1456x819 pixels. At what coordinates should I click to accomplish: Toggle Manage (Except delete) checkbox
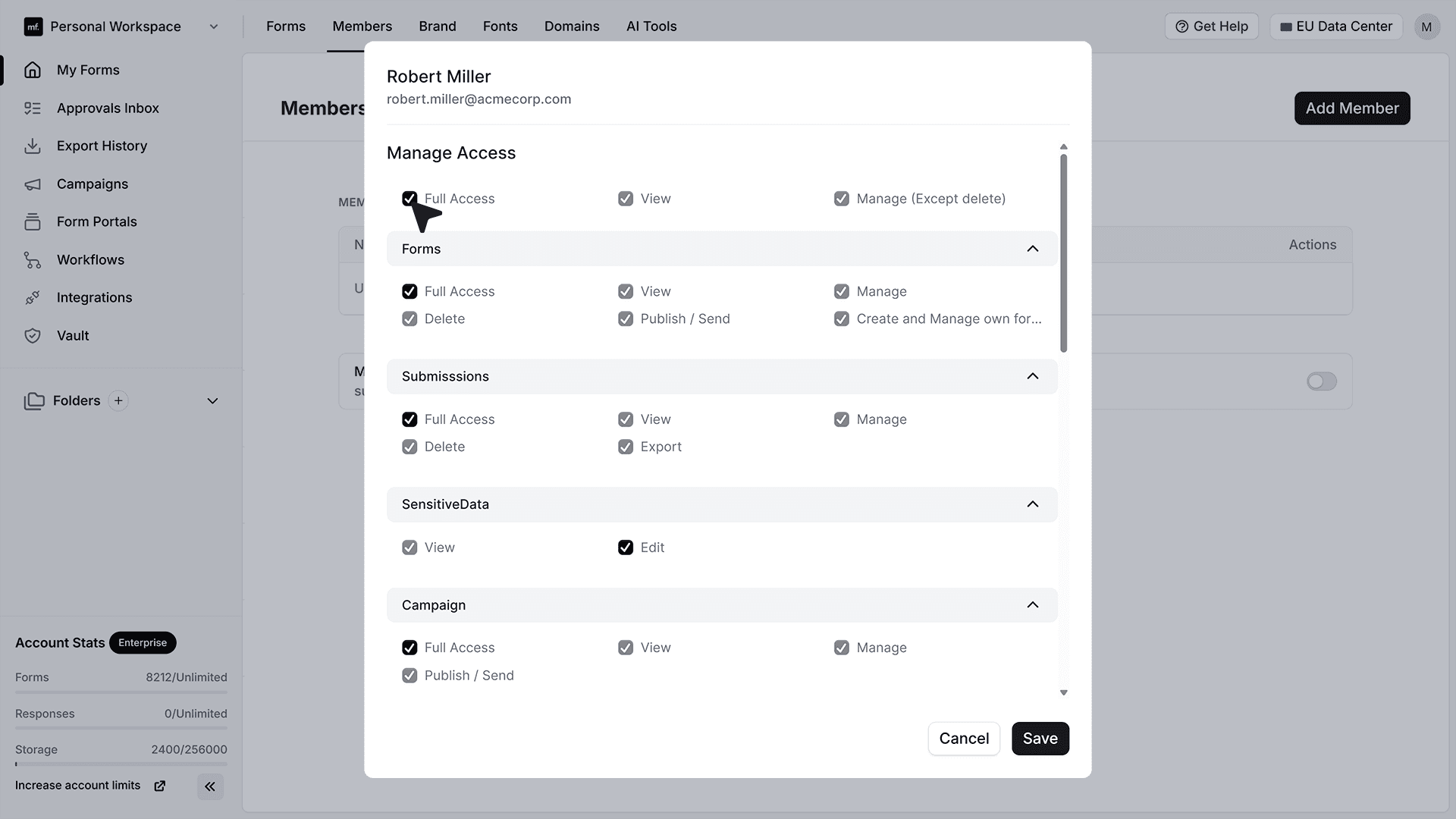pos(842,199)
